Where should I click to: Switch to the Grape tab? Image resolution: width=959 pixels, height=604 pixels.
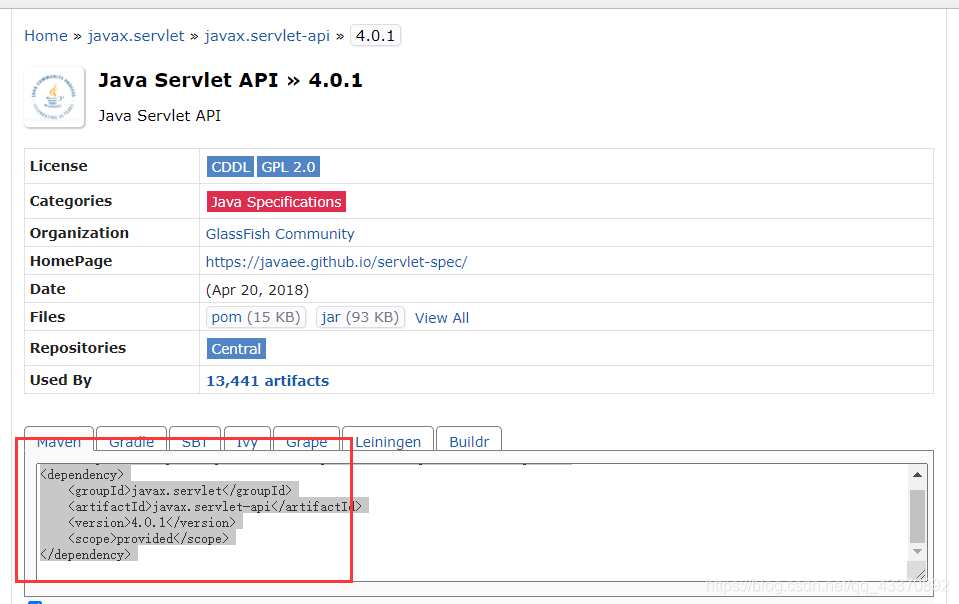coord(306,439)
